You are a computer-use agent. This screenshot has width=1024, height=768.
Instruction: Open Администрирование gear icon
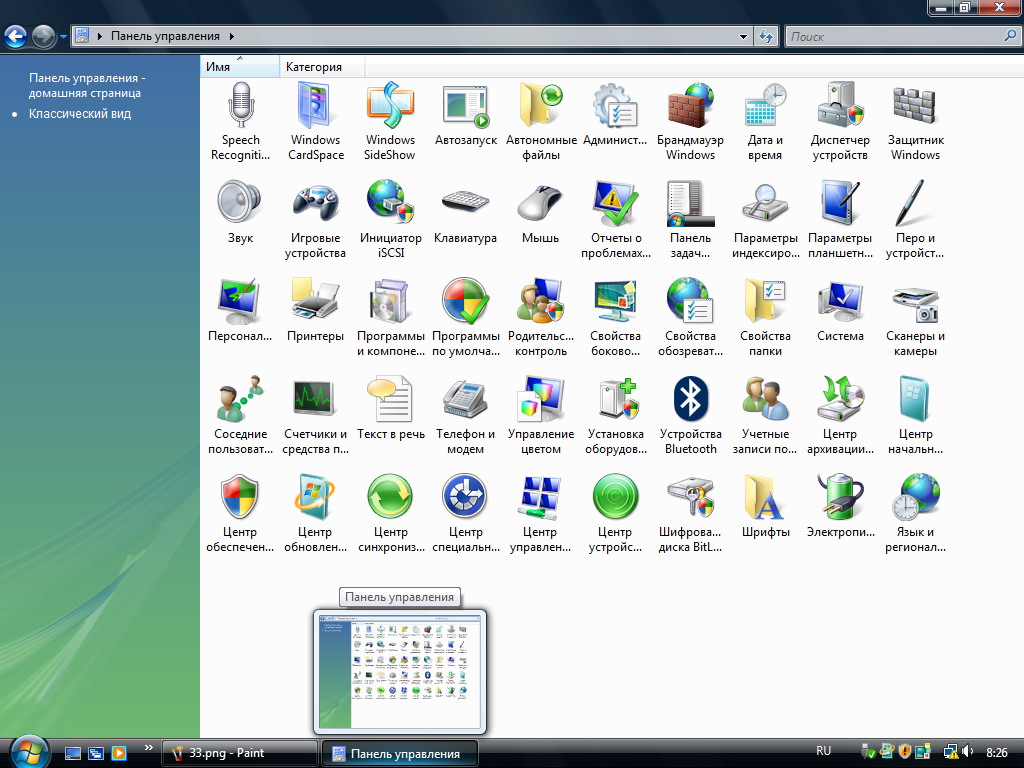click(x=615, y=106)
